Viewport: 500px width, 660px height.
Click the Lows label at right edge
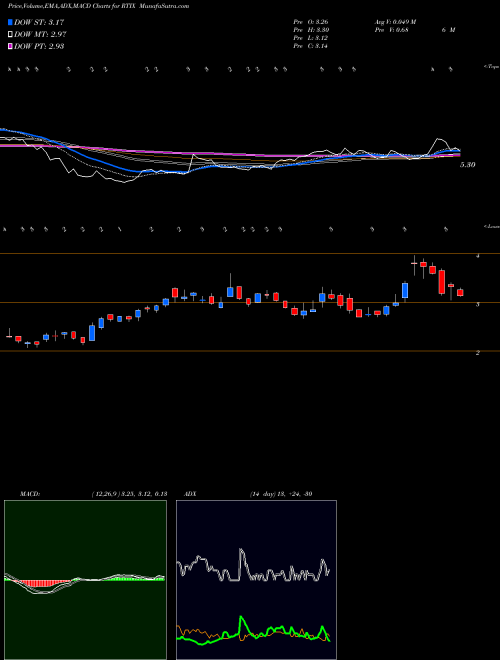tap(492, 226)
